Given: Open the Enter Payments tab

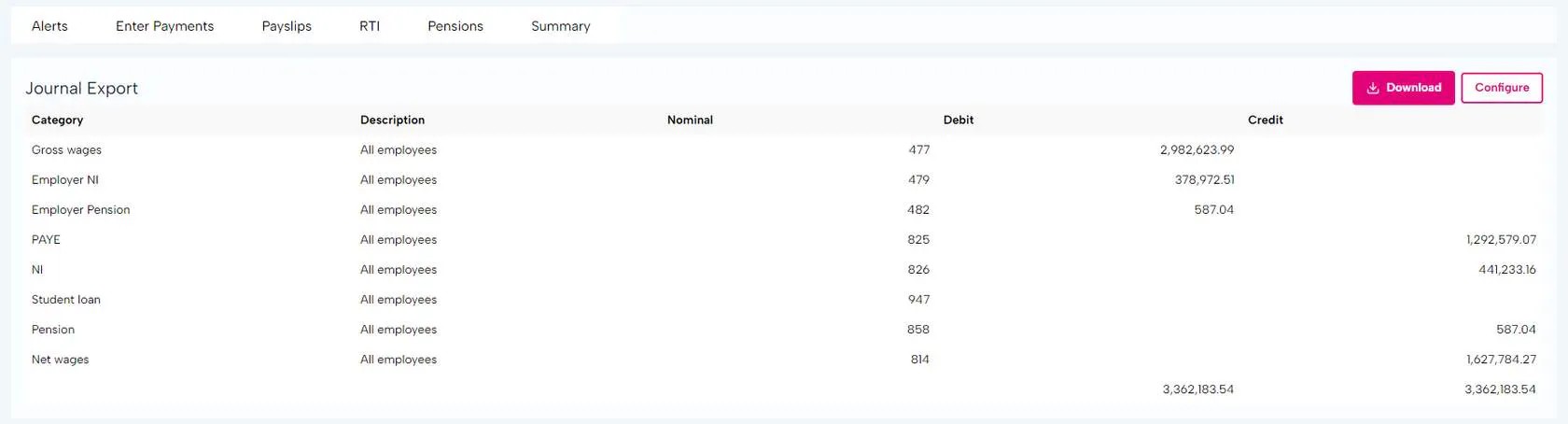Looking at the screenshot, I should (x=164, y=26).
